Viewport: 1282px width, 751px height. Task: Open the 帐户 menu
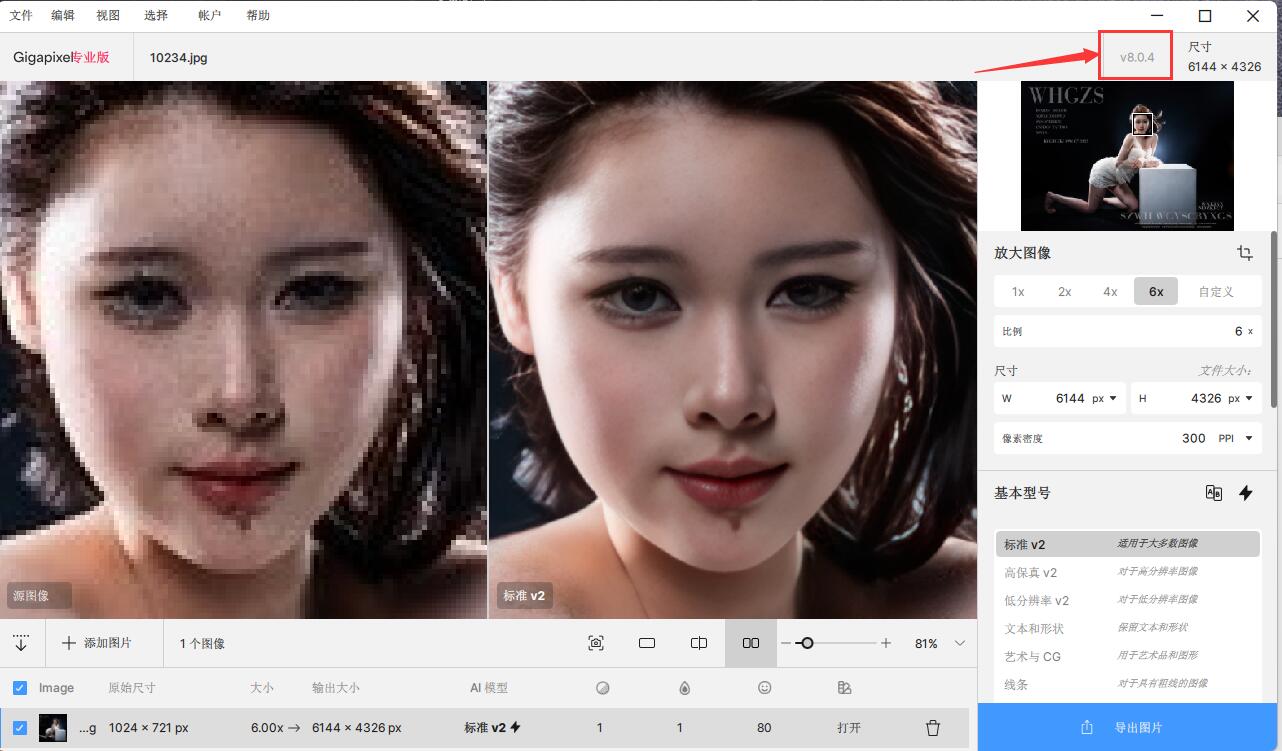[210, 16]
